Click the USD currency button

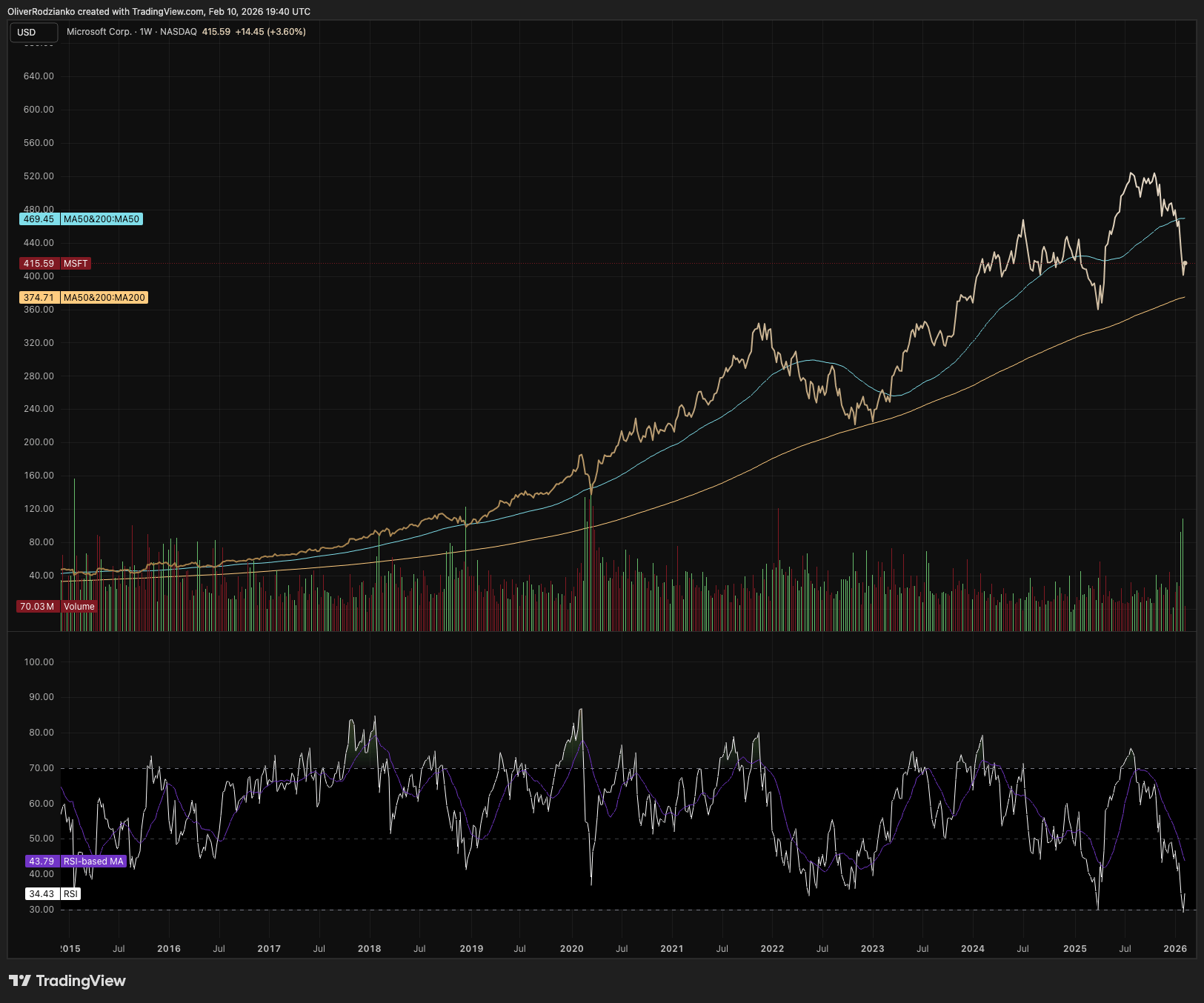click(x=33, y=33)
